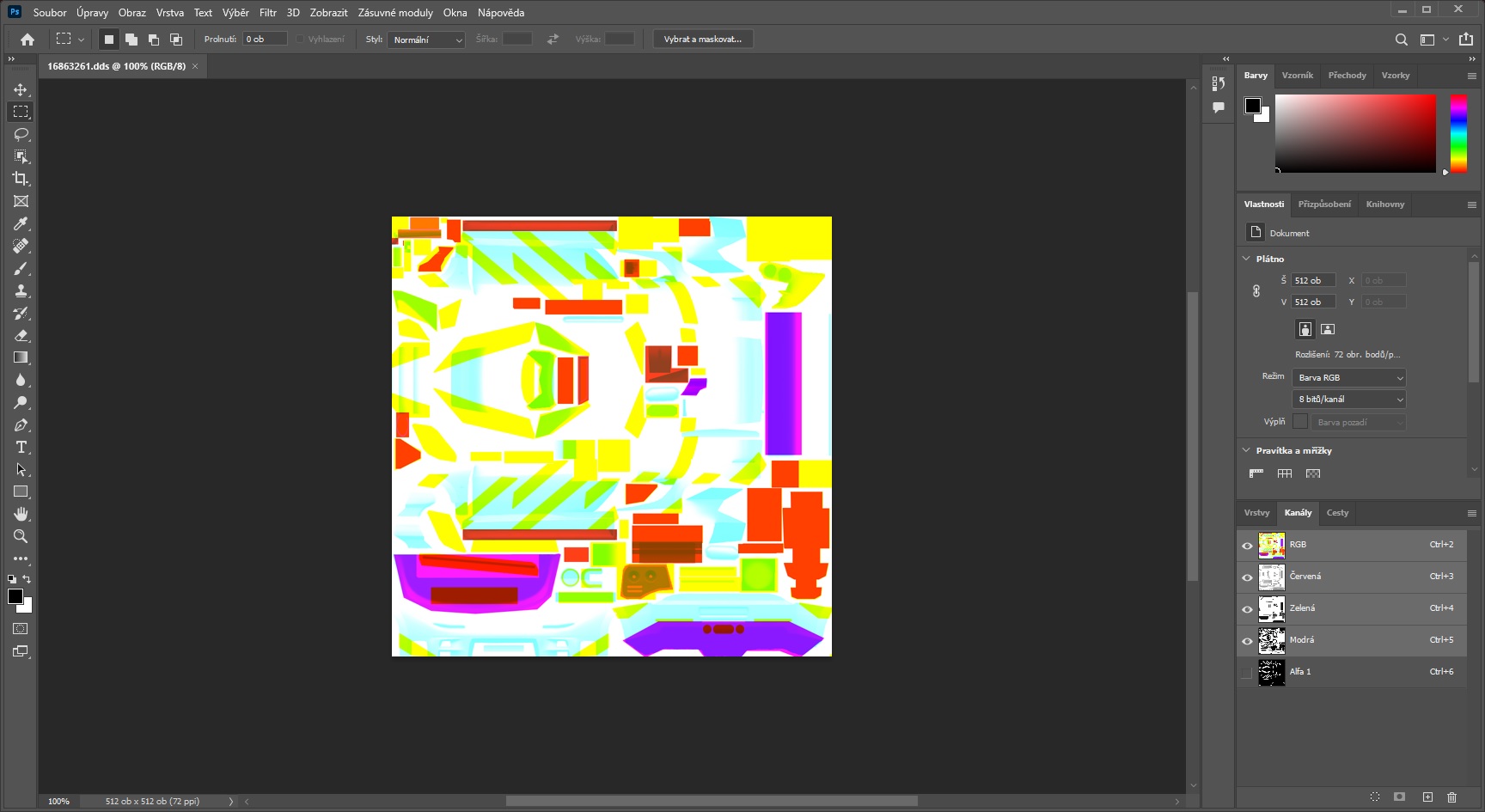
Task: Select the Hand tool
Action: click(x=21, y=514)
